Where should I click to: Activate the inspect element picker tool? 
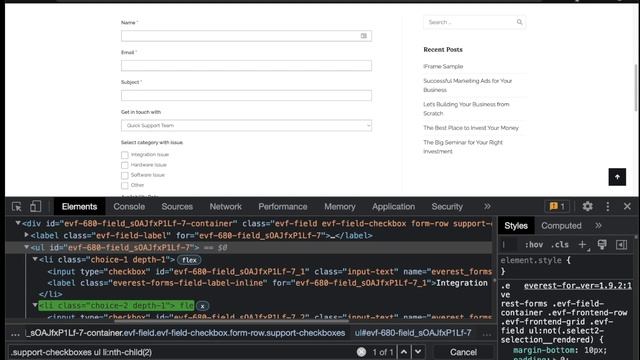[16, 207]
